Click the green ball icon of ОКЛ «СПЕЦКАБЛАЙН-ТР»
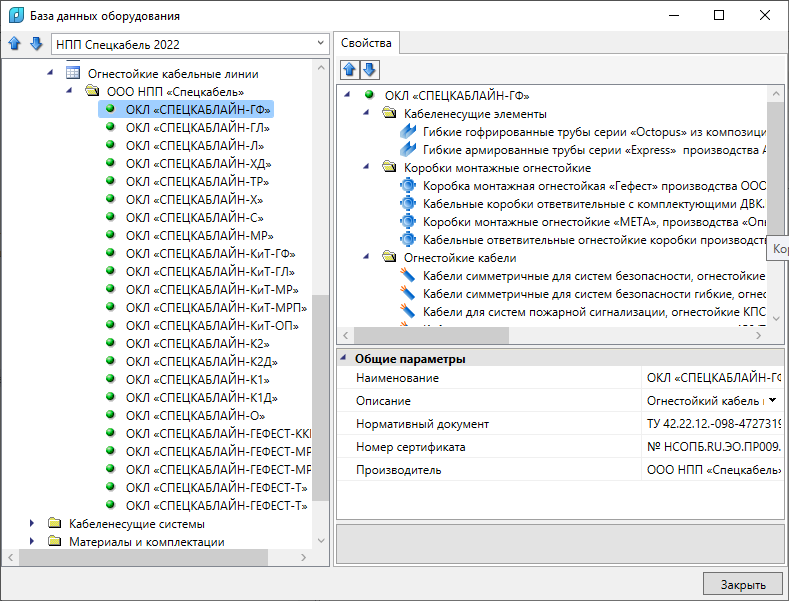Image resolution: width=789 pixels, height=601 pixels. tap(111, 181)
